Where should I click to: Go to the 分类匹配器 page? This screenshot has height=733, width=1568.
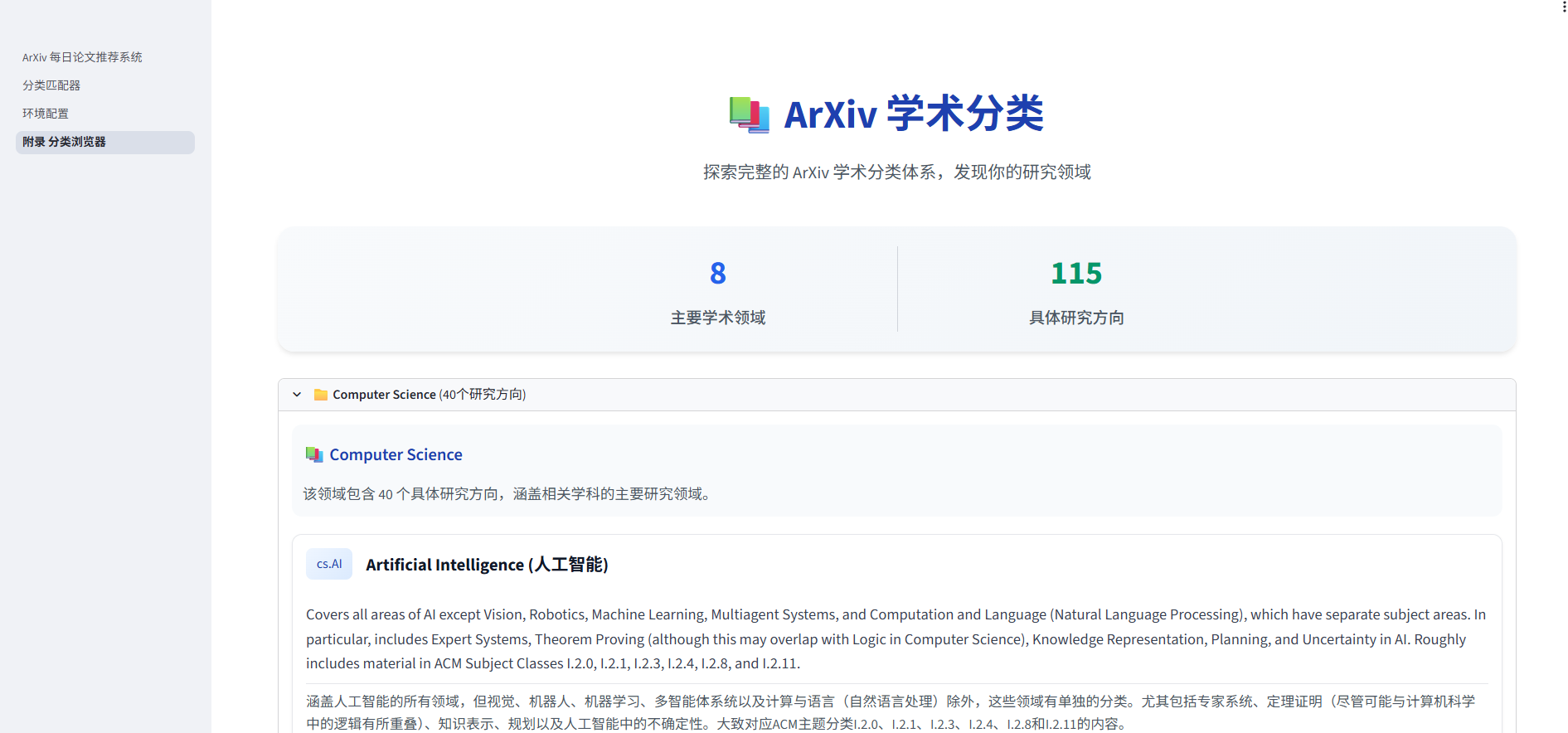click(51, 85)
